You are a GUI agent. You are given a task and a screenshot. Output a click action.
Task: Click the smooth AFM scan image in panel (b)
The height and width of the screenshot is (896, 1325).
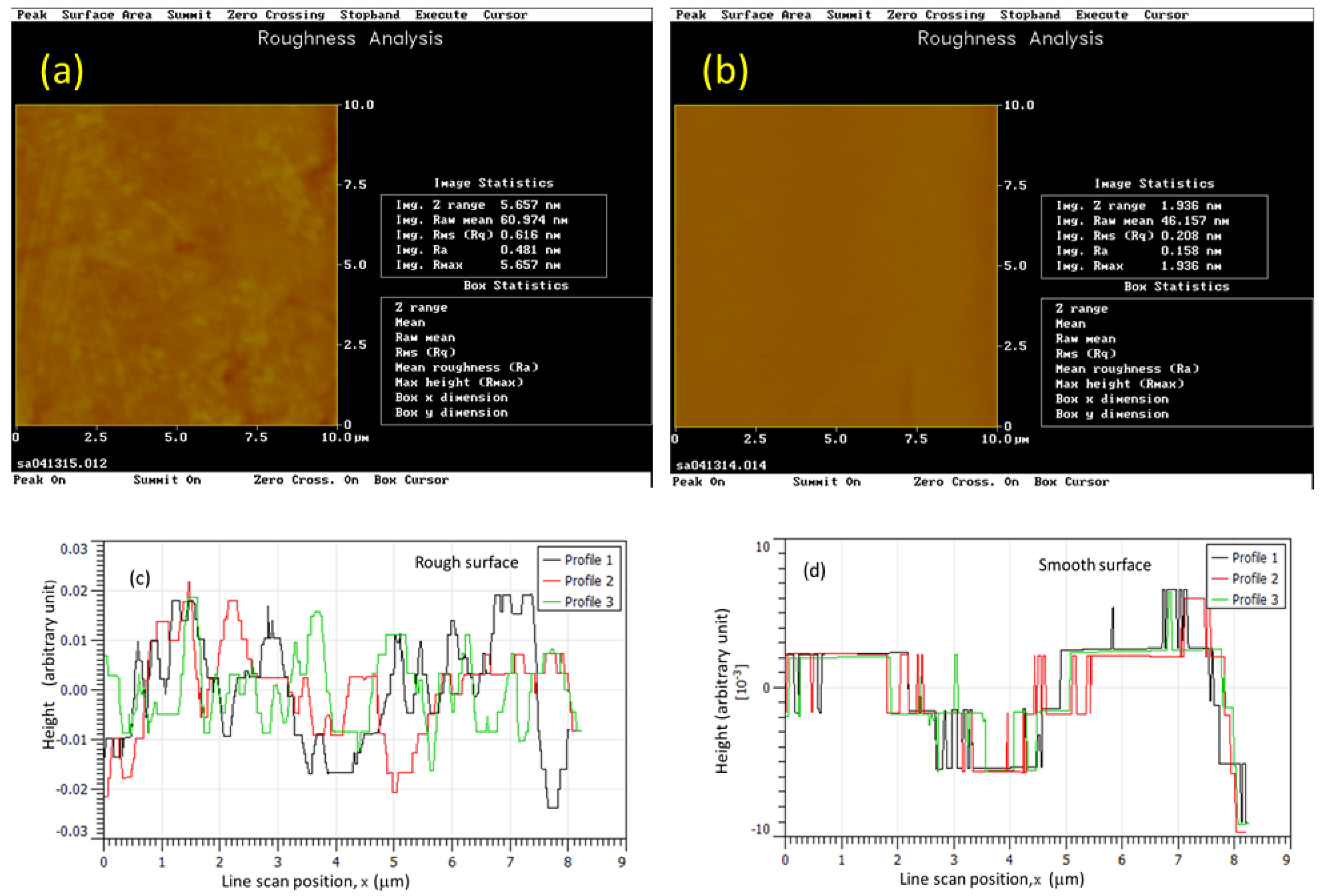click(x=836, y=266)
